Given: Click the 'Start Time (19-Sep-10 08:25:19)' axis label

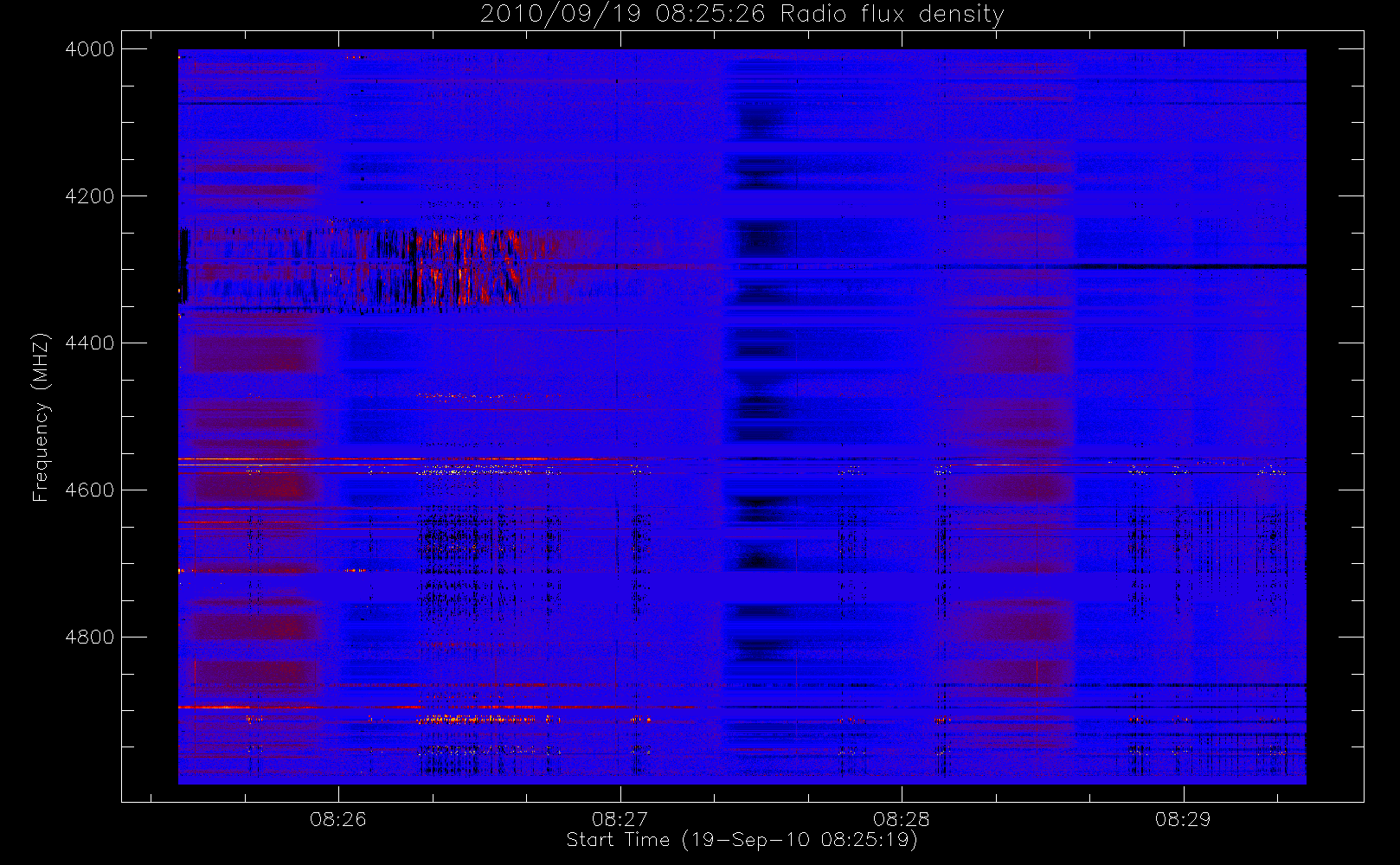Looking at the screenshot, I should [x=742, y=840].
